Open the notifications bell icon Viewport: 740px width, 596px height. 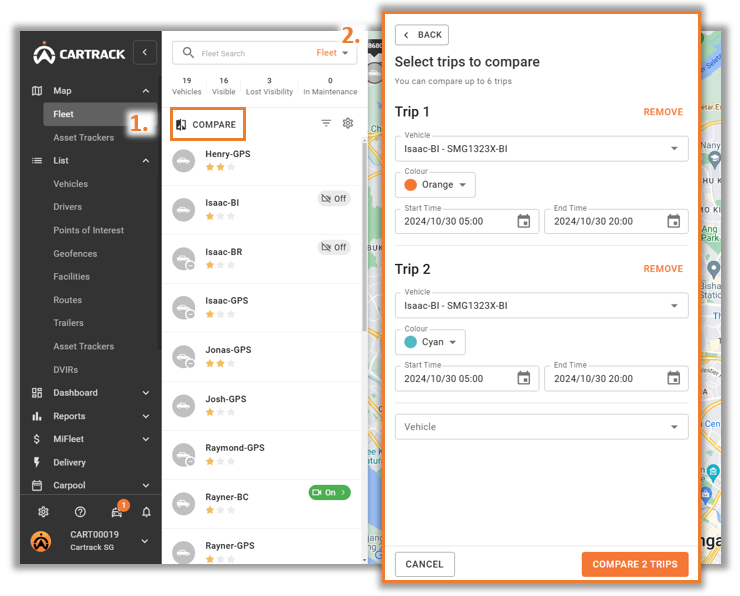[146, 512]
